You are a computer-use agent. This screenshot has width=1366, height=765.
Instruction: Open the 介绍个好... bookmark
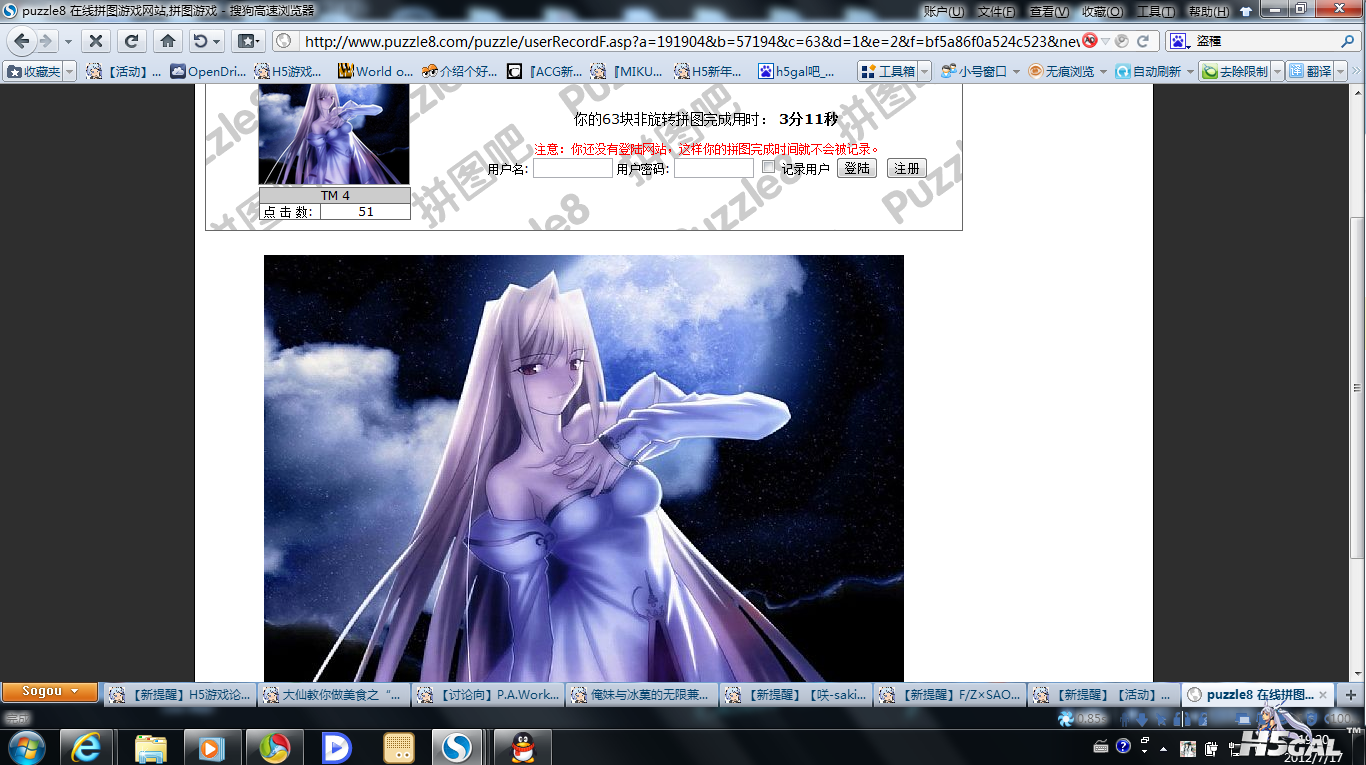(459, 72)
